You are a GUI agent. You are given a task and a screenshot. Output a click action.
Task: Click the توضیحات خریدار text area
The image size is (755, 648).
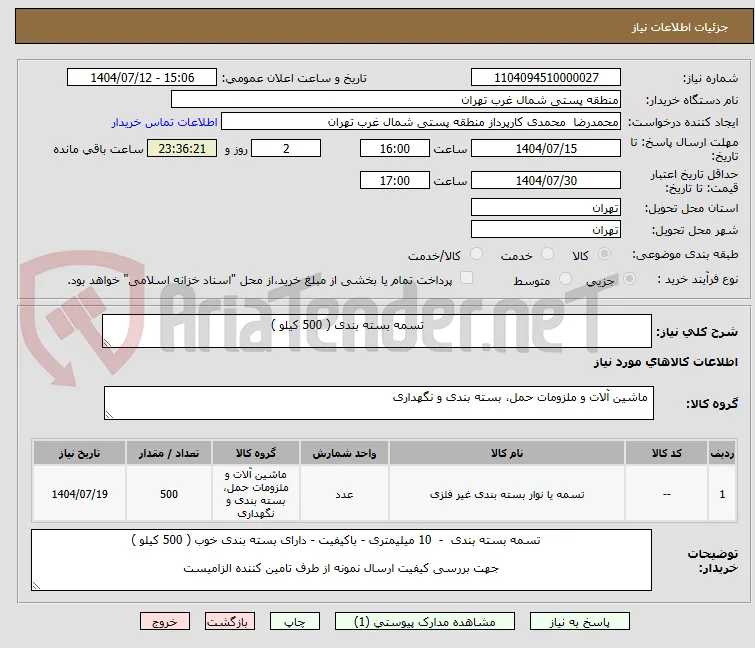(x=341, y=560)
